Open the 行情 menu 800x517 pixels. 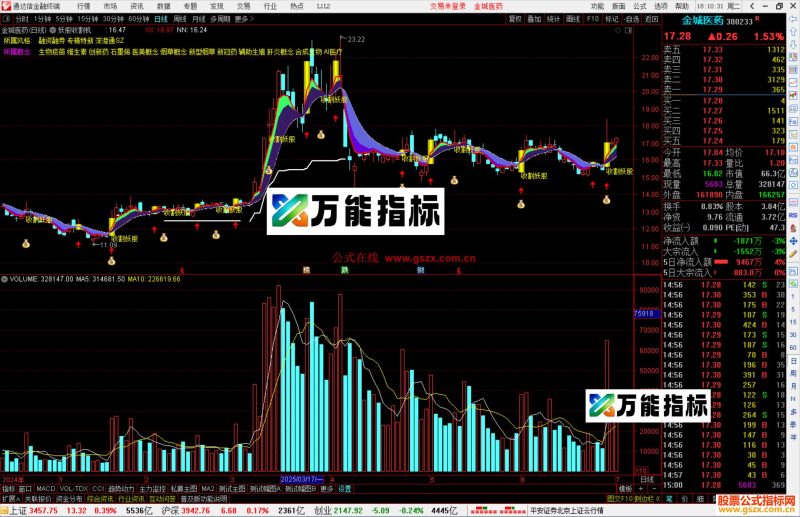(x=83, y=6)
